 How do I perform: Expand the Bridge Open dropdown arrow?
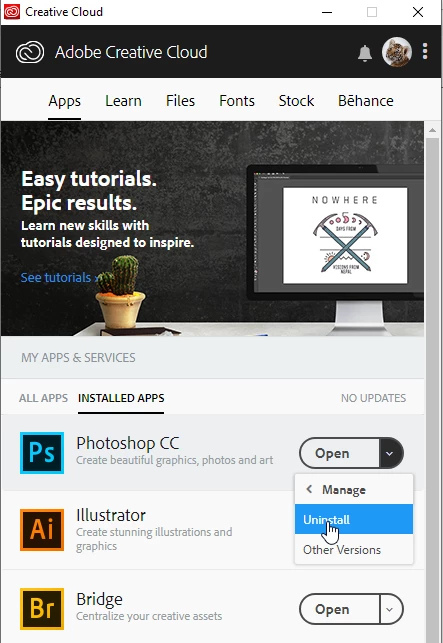390,609
